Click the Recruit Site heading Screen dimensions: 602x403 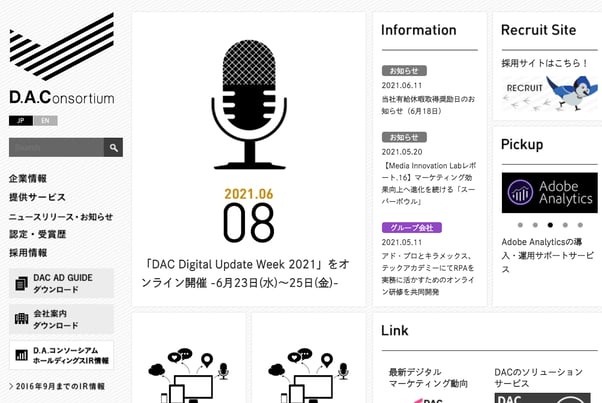[x=539, y=30]
